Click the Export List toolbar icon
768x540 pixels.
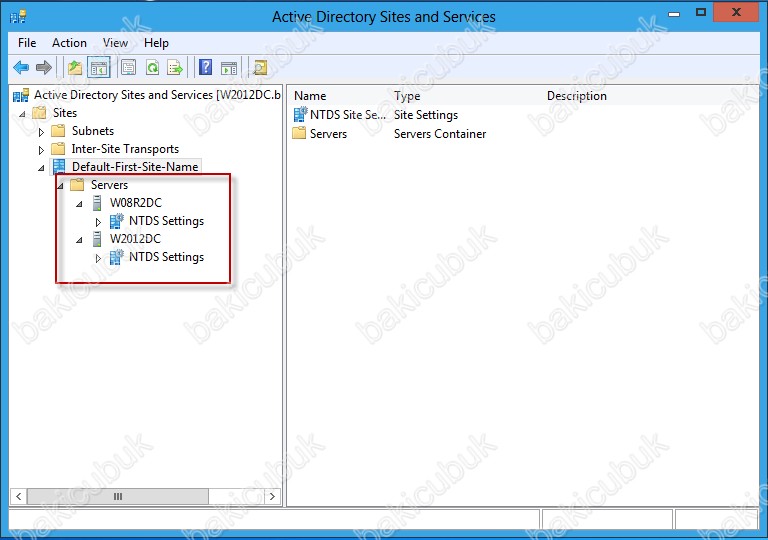tap(175, 67)
